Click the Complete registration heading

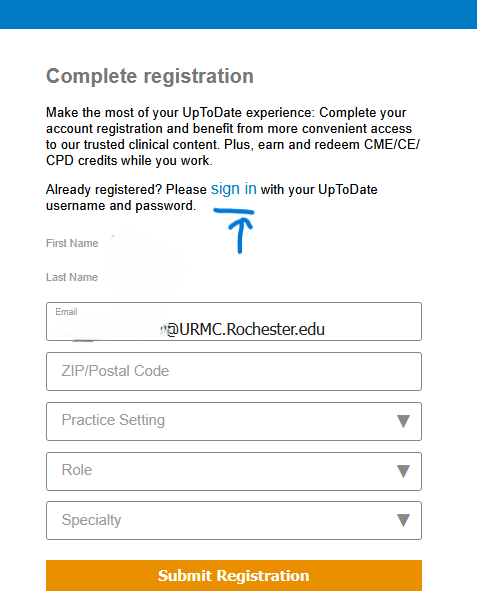150,76
